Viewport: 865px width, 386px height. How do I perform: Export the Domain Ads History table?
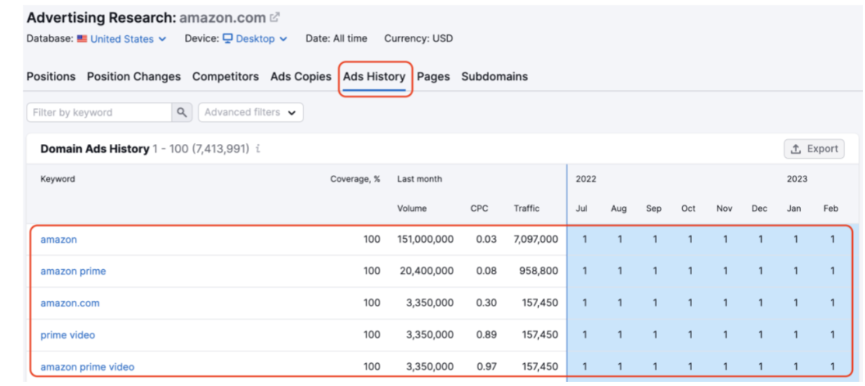pyautogui.click(x=814, y=149)
